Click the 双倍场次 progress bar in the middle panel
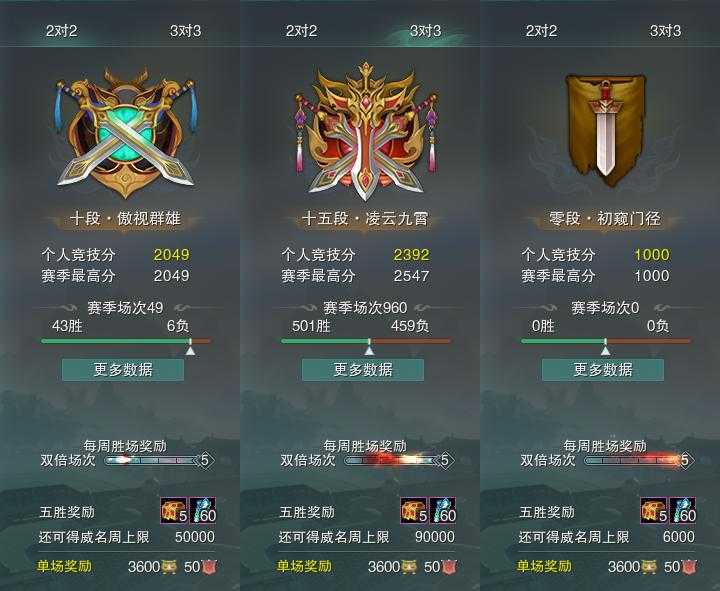720x591 pixels. [x=393, y=460]
